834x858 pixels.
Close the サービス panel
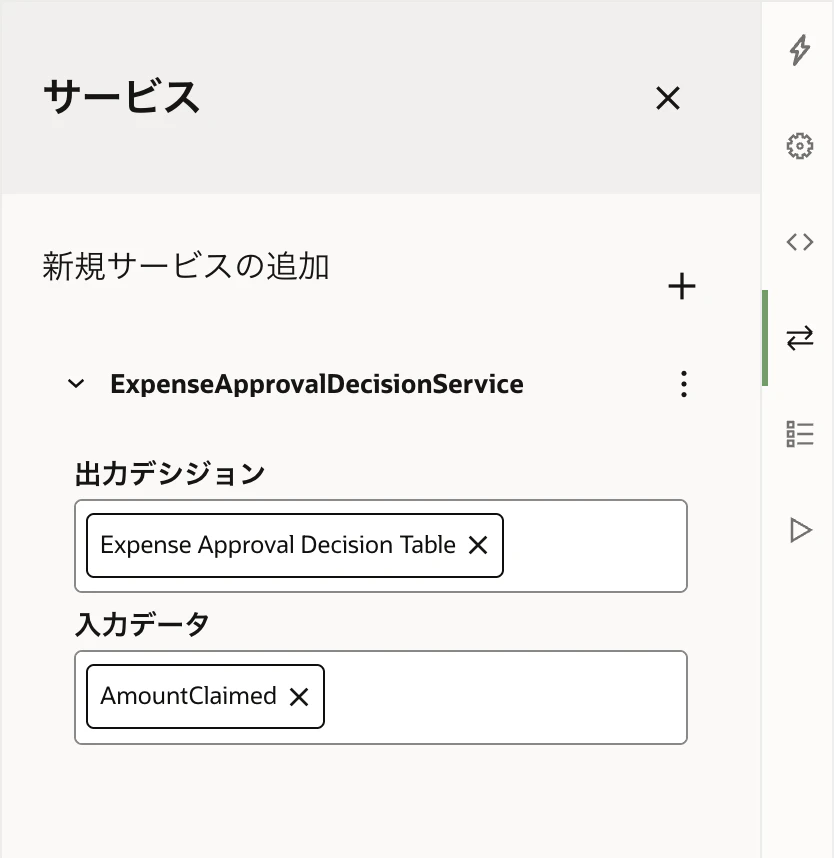(668, 98)
